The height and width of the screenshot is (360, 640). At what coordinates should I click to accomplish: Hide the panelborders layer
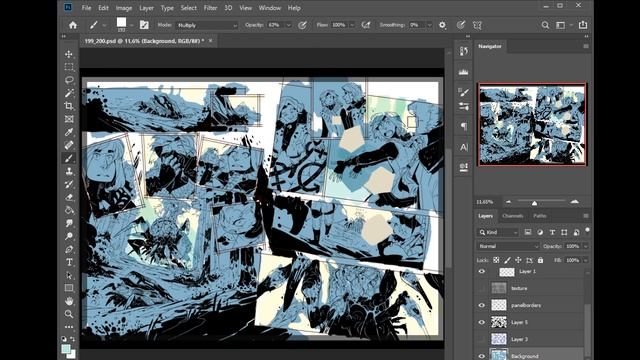[x=482, y=305]
